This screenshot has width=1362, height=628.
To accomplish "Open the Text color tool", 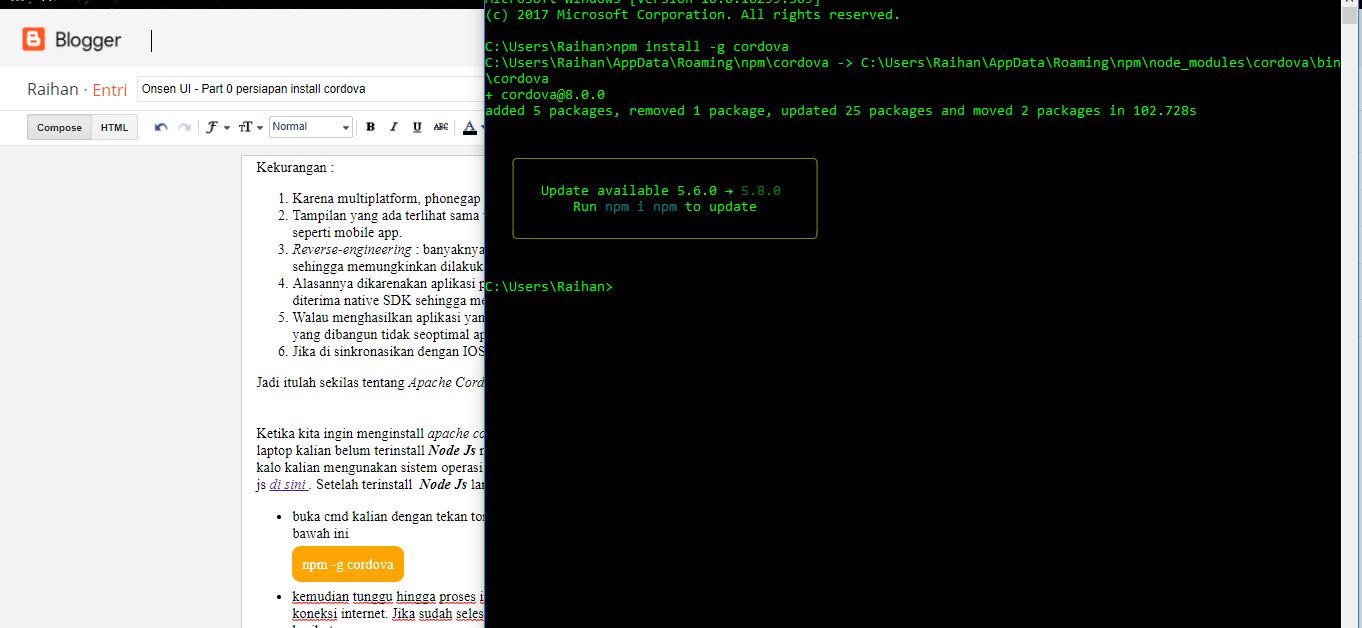I will (470, 126).
